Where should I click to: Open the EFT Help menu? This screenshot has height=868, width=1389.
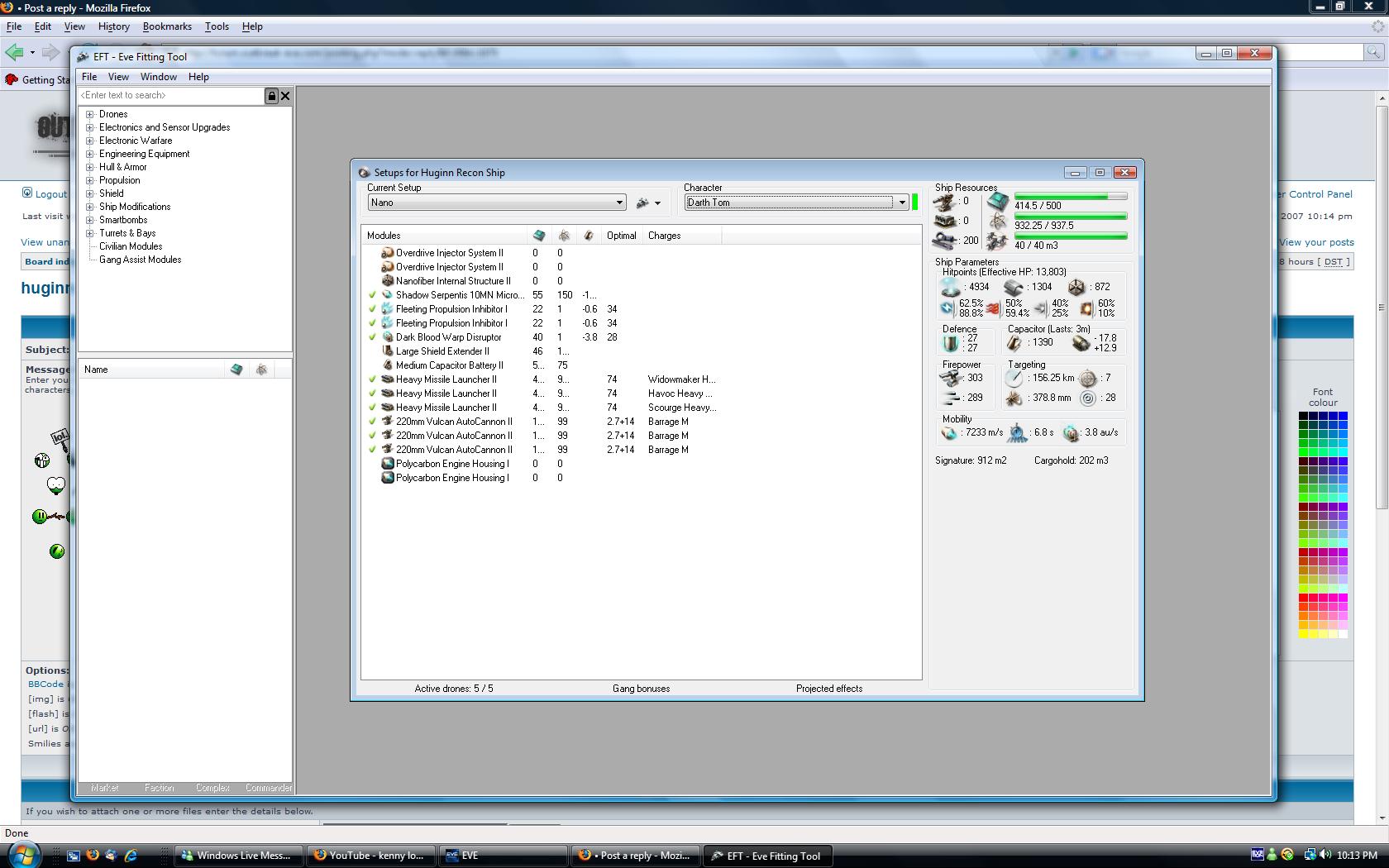(x=198, y=77)
